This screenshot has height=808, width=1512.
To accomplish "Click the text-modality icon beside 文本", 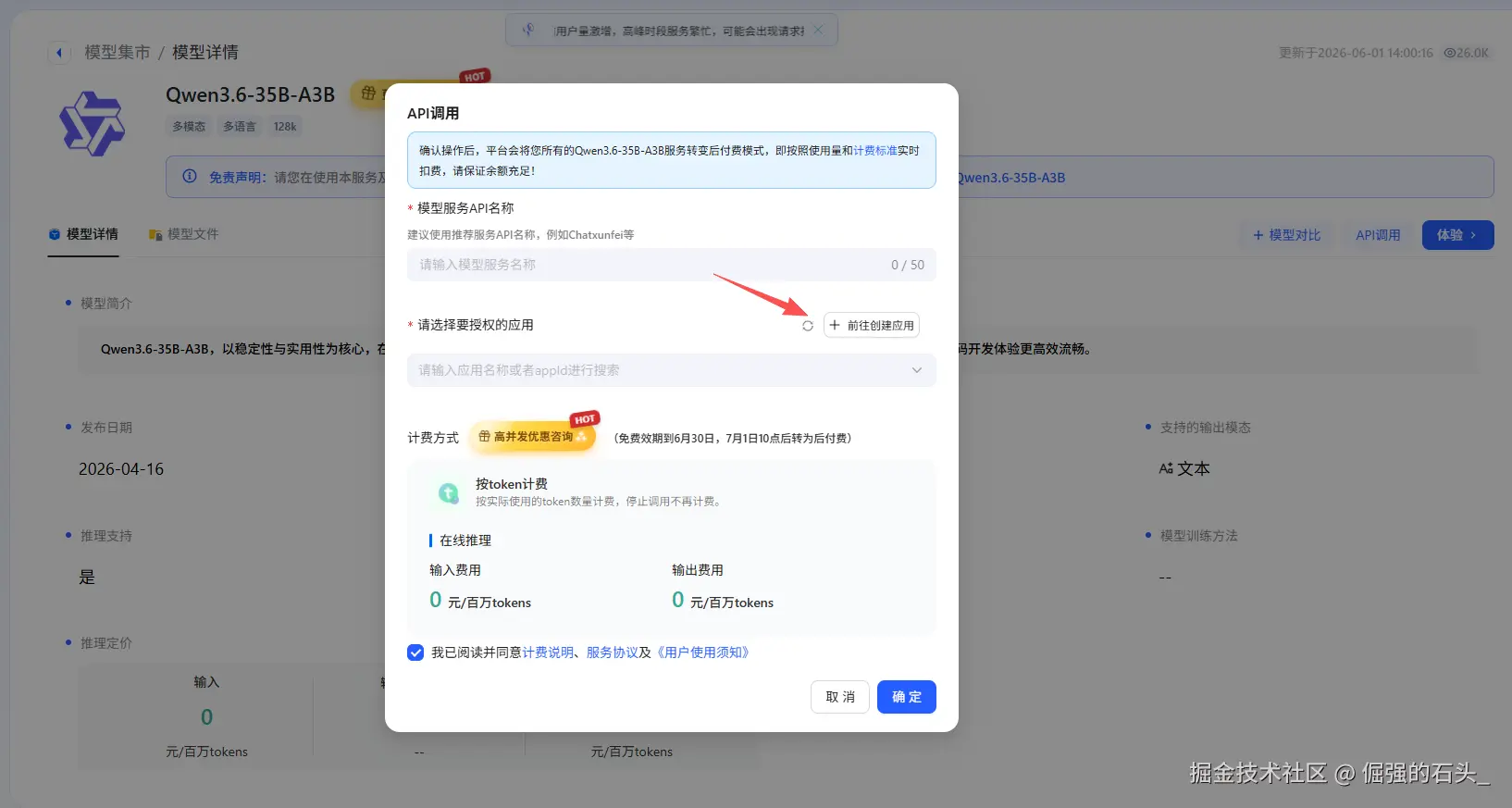I will (1166, 468).
